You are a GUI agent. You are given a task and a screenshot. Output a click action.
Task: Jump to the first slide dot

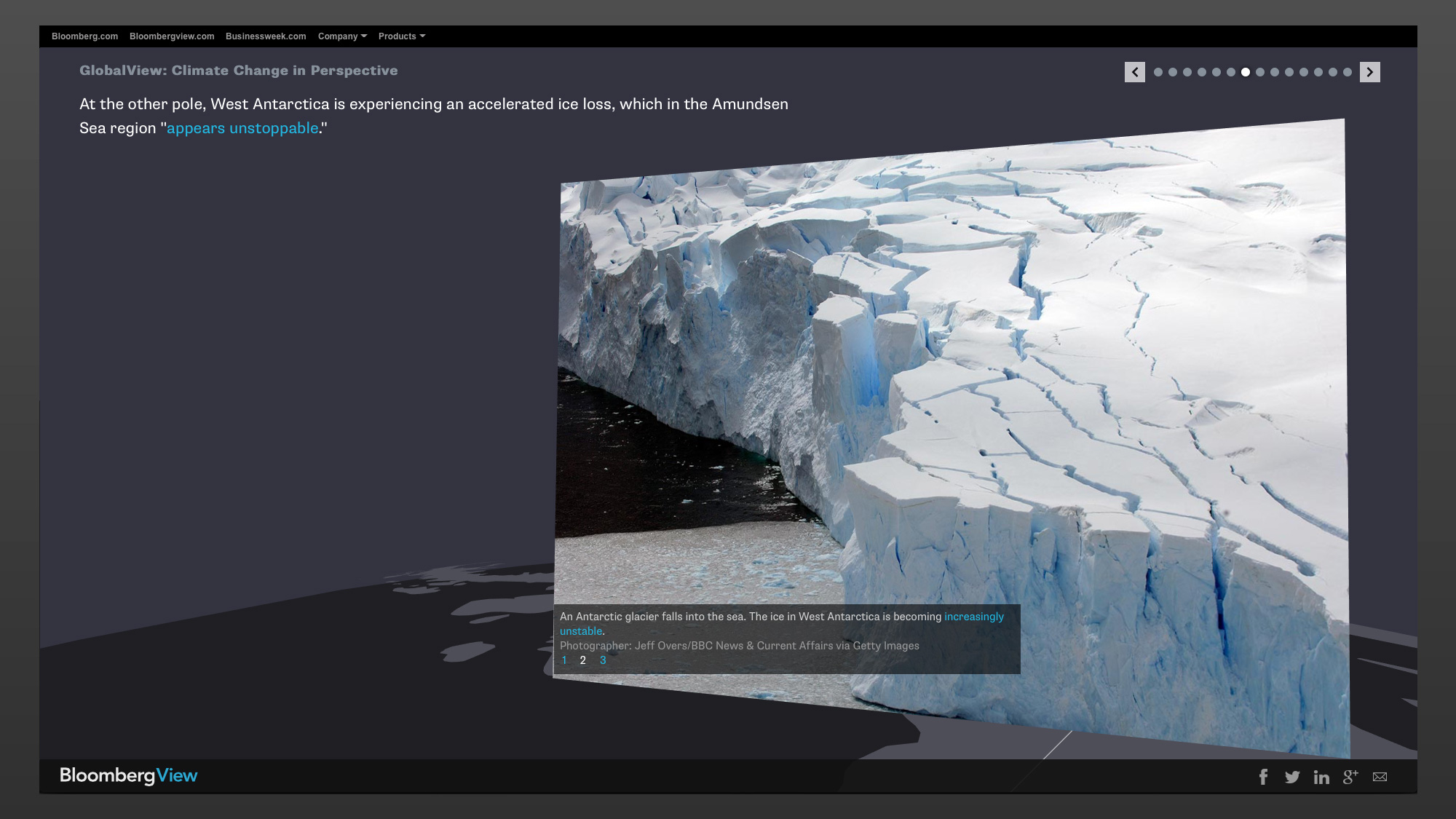[x=1158, y=72]
